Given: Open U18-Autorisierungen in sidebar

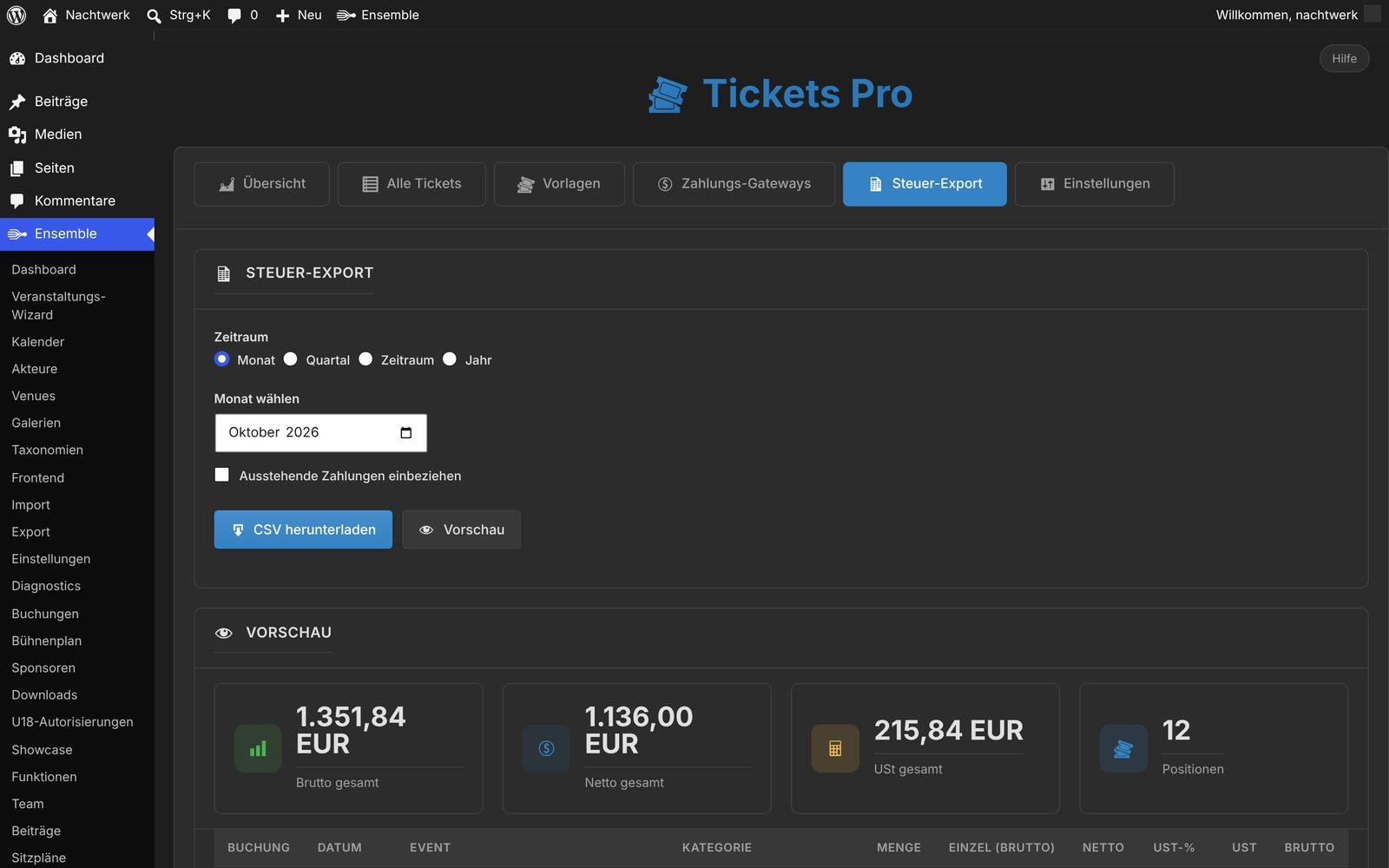Looking at the screenshot, I should coord(72,722).
